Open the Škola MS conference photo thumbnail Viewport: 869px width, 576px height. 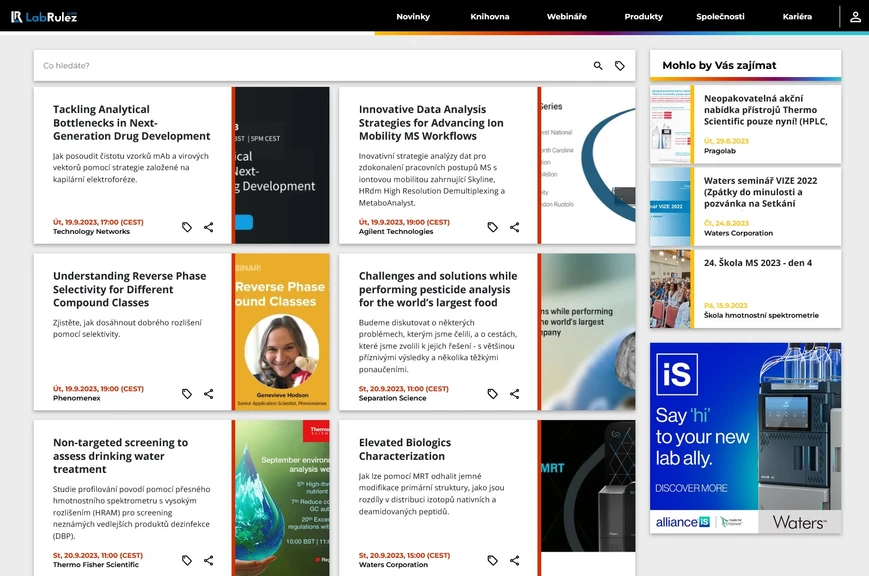(x=670, y=288)
